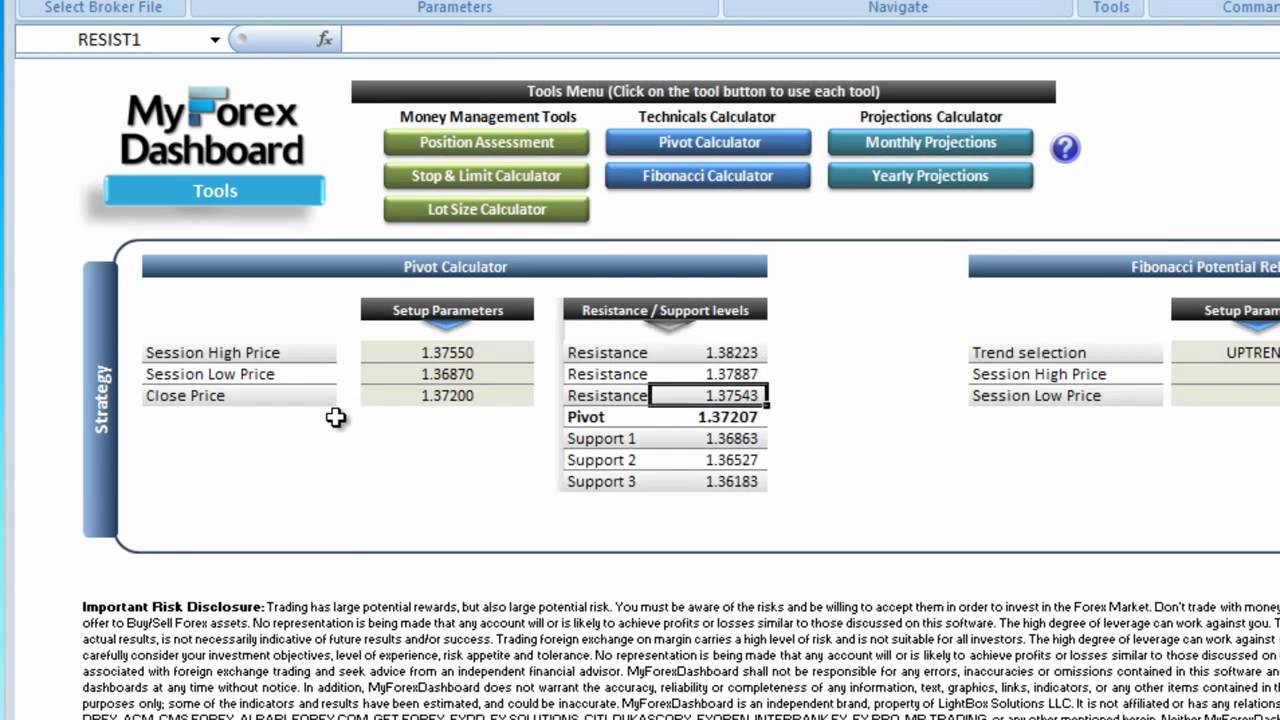Click the Tools Menu black title bar

click(x=703, y=92)
